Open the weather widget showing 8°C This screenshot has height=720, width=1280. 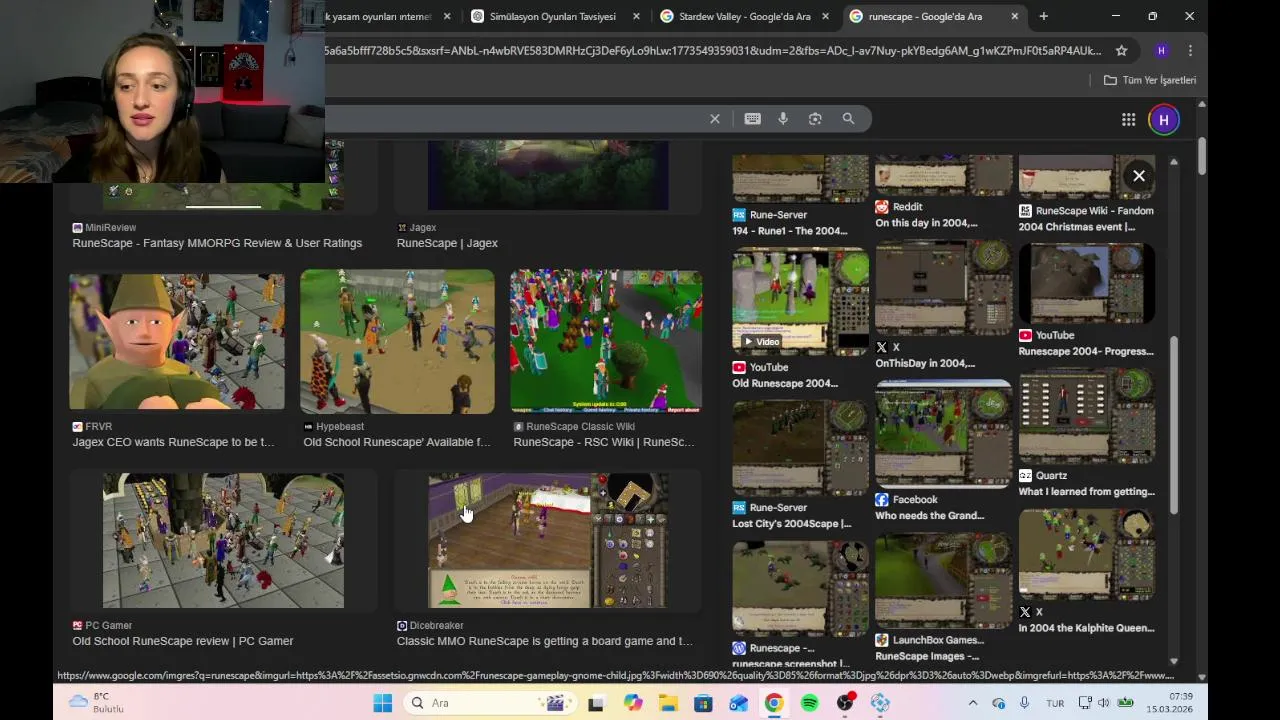(x=96, y=703)
